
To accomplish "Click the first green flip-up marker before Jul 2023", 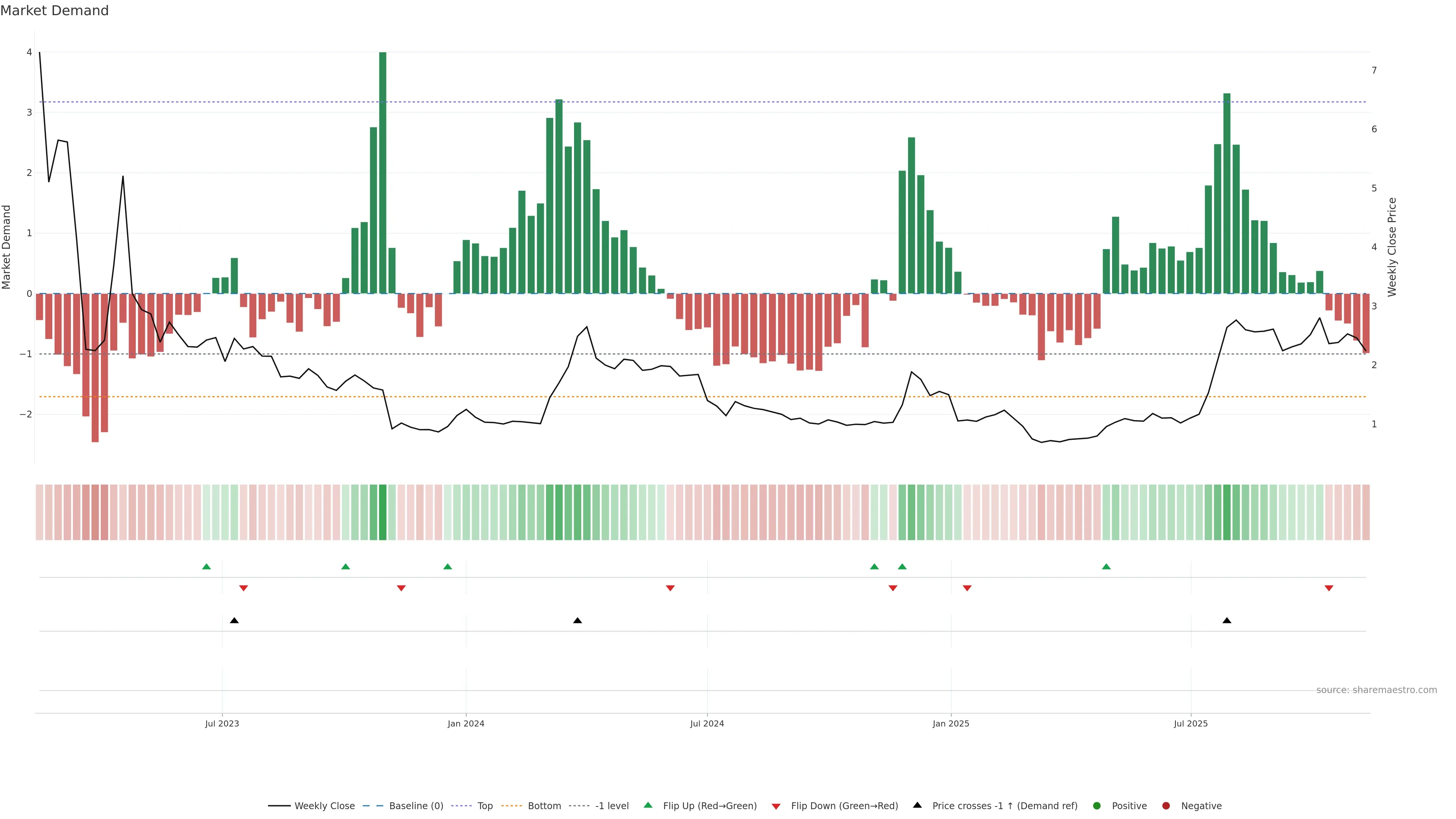I will [x=206, y=567].
